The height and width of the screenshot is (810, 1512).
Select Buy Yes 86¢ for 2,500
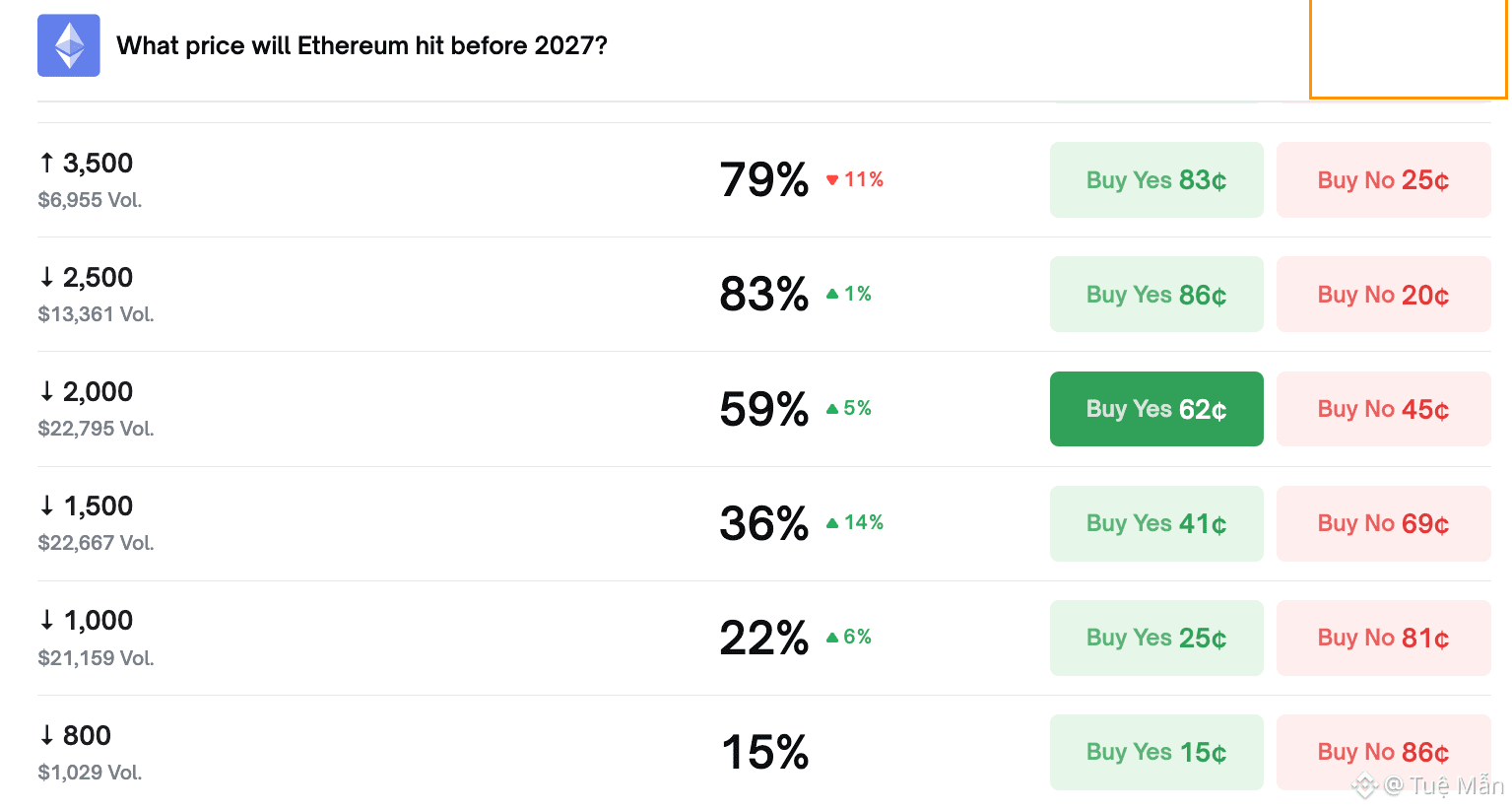(1155, 295)
